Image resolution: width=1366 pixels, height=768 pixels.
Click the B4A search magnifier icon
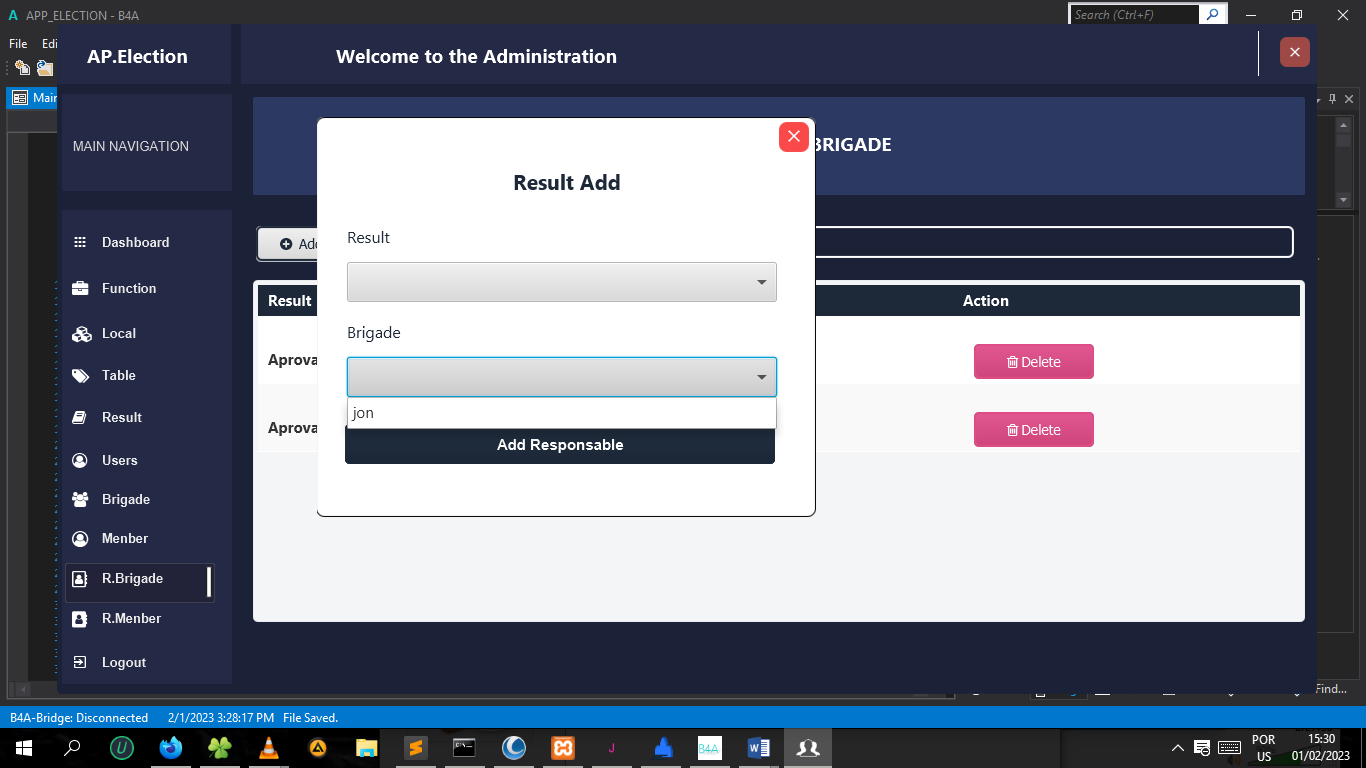coord(1213,15)
